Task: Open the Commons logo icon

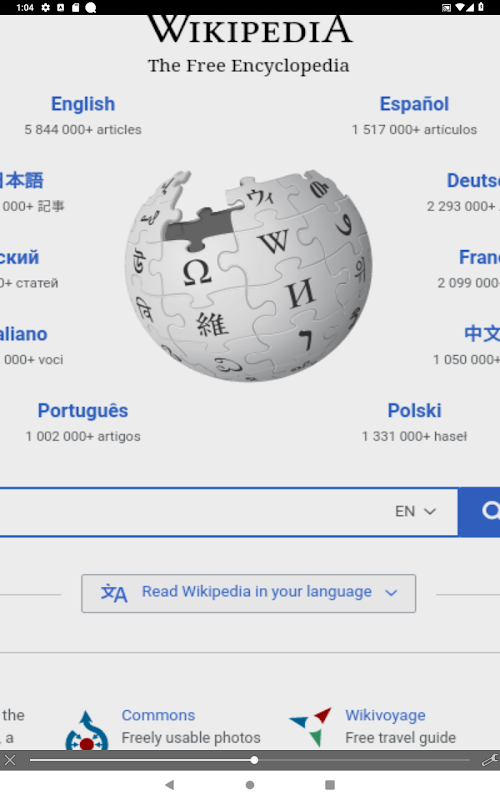Action: point(87,731)
